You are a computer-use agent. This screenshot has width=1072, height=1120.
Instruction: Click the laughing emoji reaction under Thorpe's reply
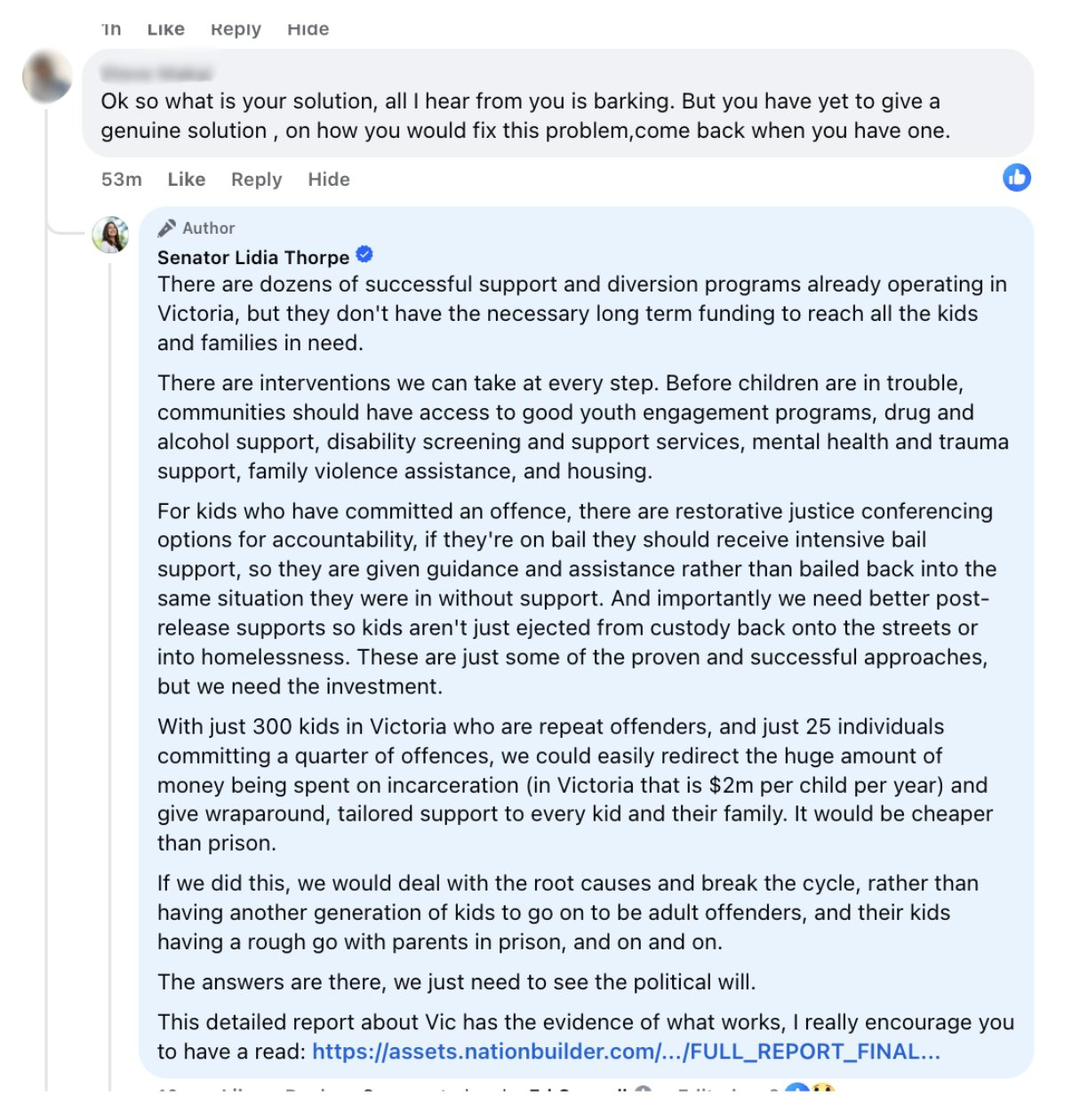click(x=823, y=1090)
